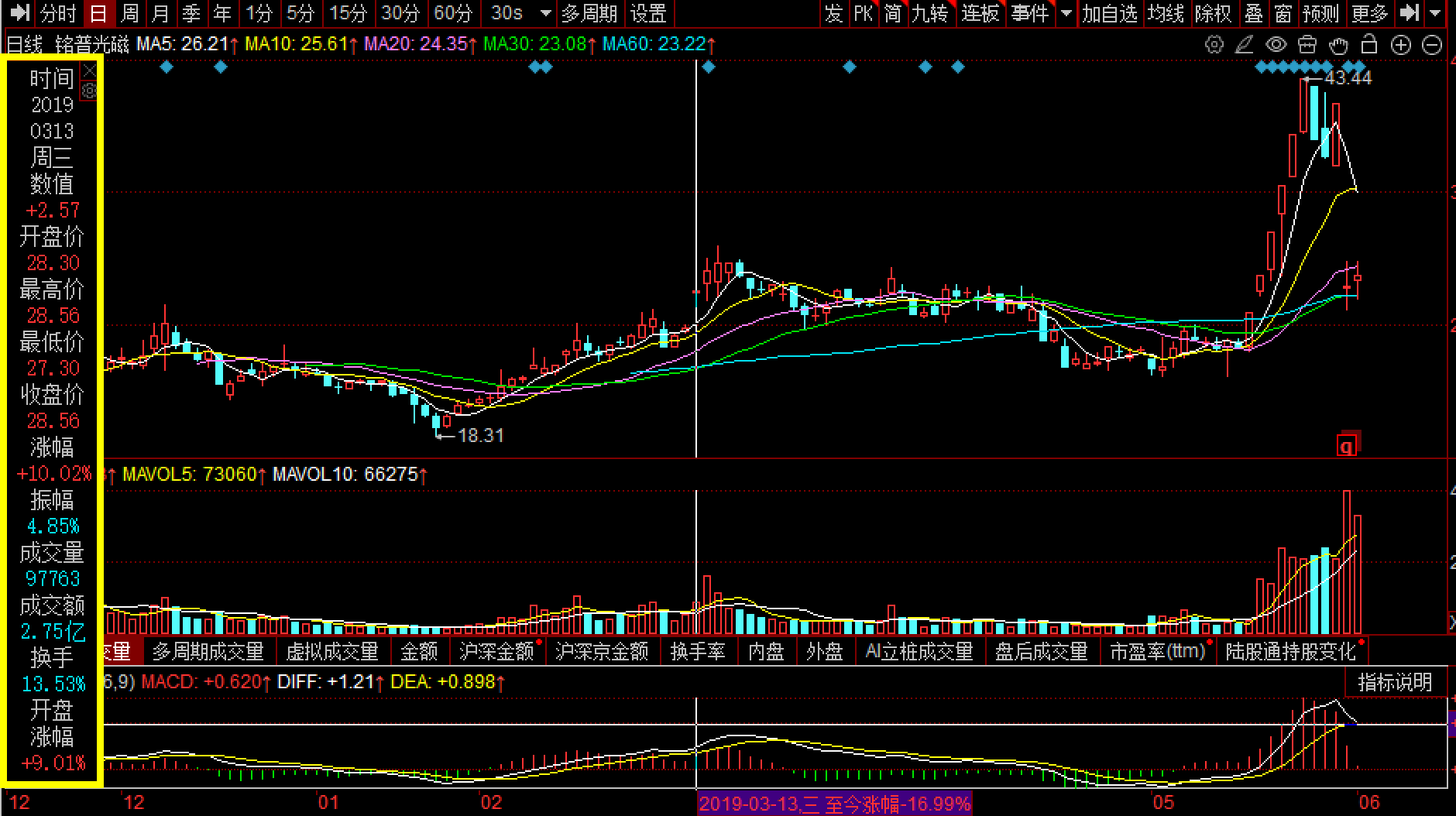Click the 43.44 high price marker

coord(1347,78)
